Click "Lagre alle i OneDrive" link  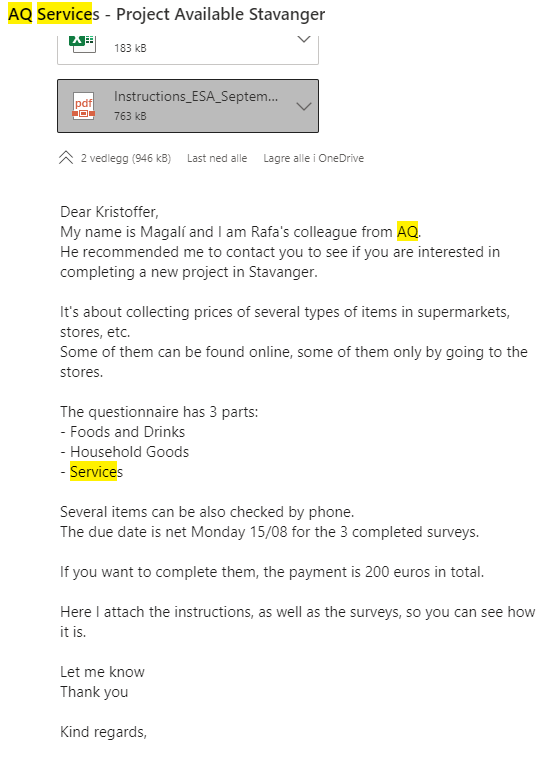314,158
